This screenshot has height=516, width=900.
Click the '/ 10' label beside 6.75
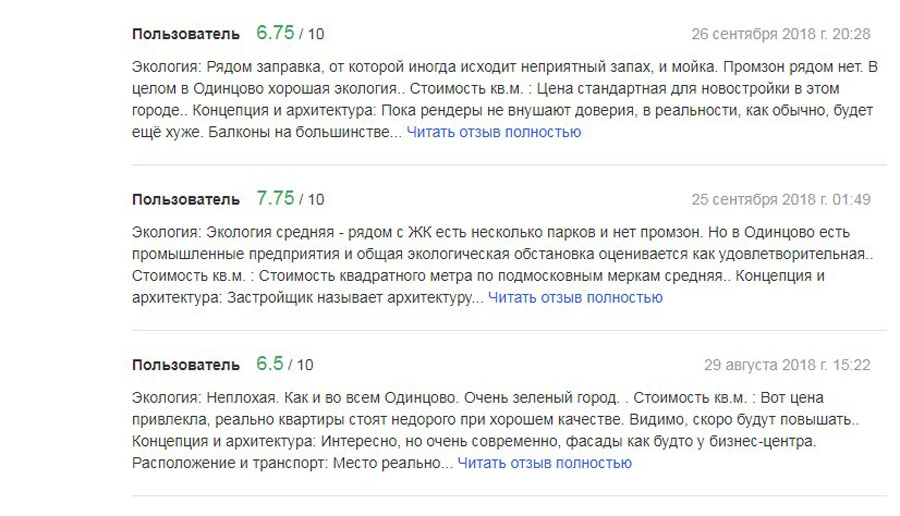pyautogui.click(x=312, y=34)
